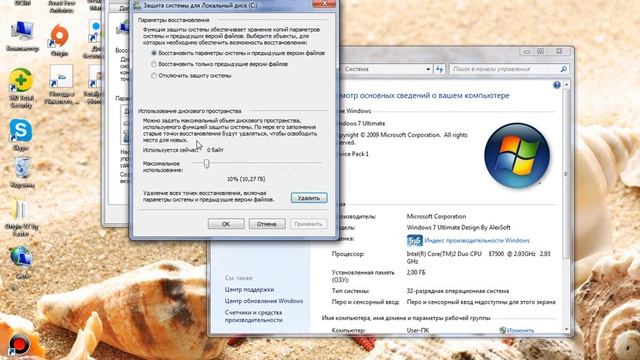Viewport: 640px width, 360px height.
Task: Click the 'Тип системы:' label
Action: coord(350,291)
